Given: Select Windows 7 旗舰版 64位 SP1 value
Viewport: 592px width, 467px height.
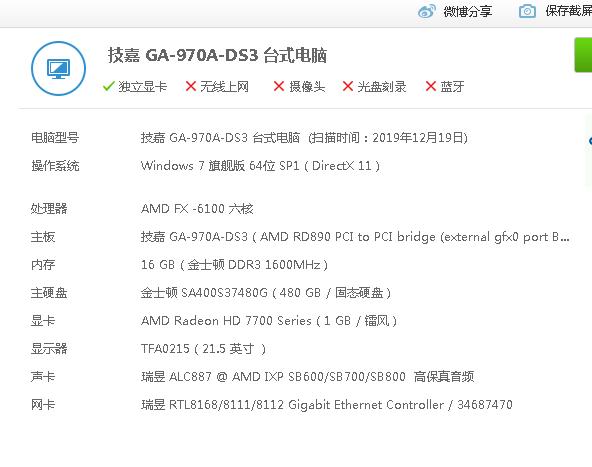Looking at the screenshot, I should point(261,165).
